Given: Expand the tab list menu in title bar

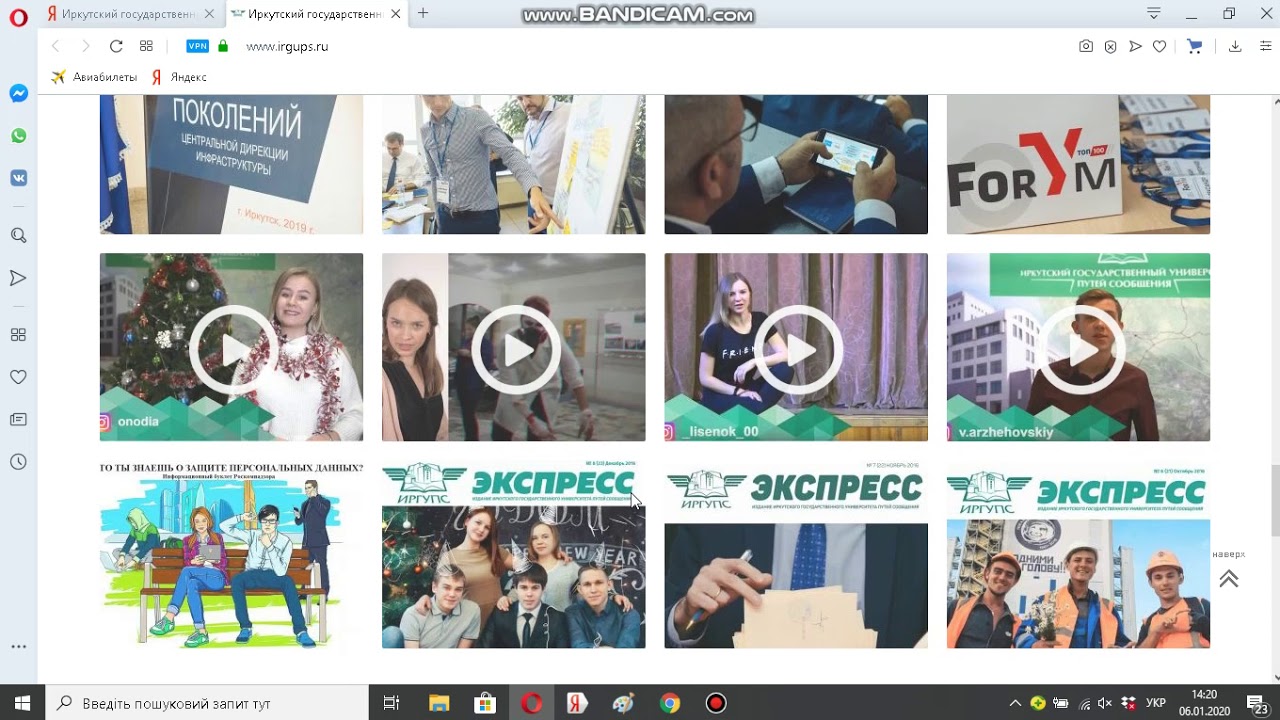Looking at the screenshot, I should pyautogui.click(x=1154, y=13).
